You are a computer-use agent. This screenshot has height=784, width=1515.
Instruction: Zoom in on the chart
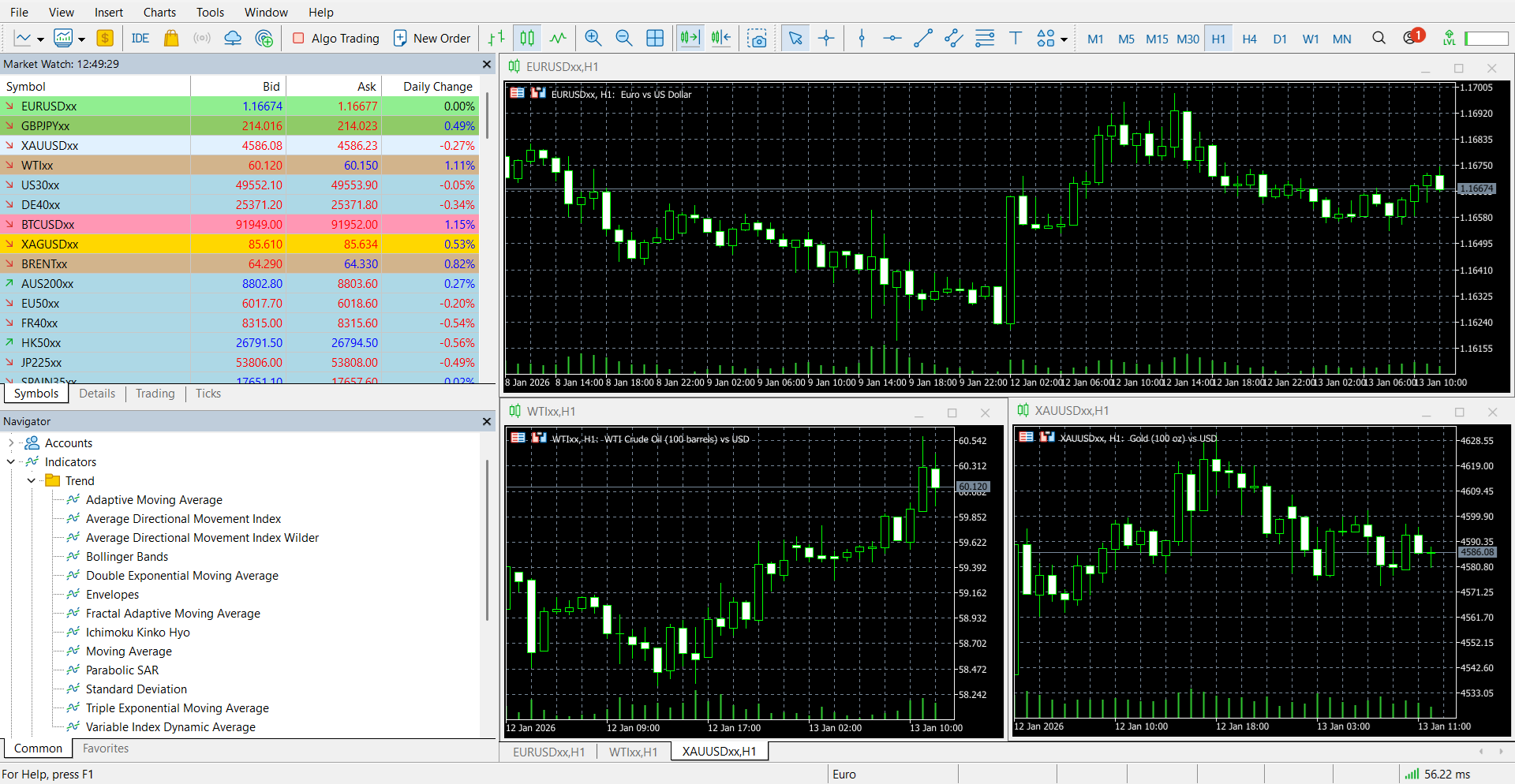click(593, 38)
